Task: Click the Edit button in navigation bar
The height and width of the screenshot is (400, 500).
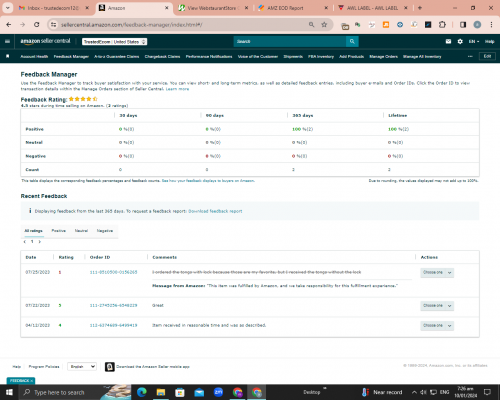Action: (487, 56)
